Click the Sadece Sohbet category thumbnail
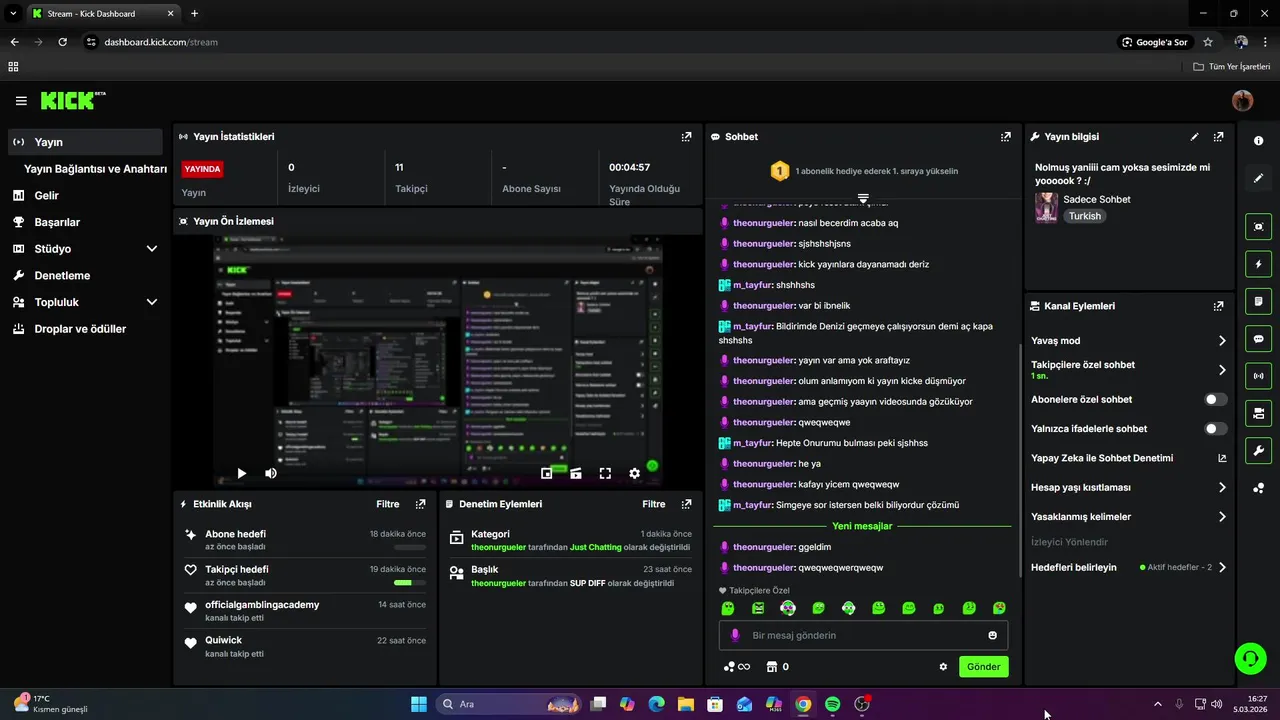This screenshot has width=1280, height=720. coord(1046,207)
